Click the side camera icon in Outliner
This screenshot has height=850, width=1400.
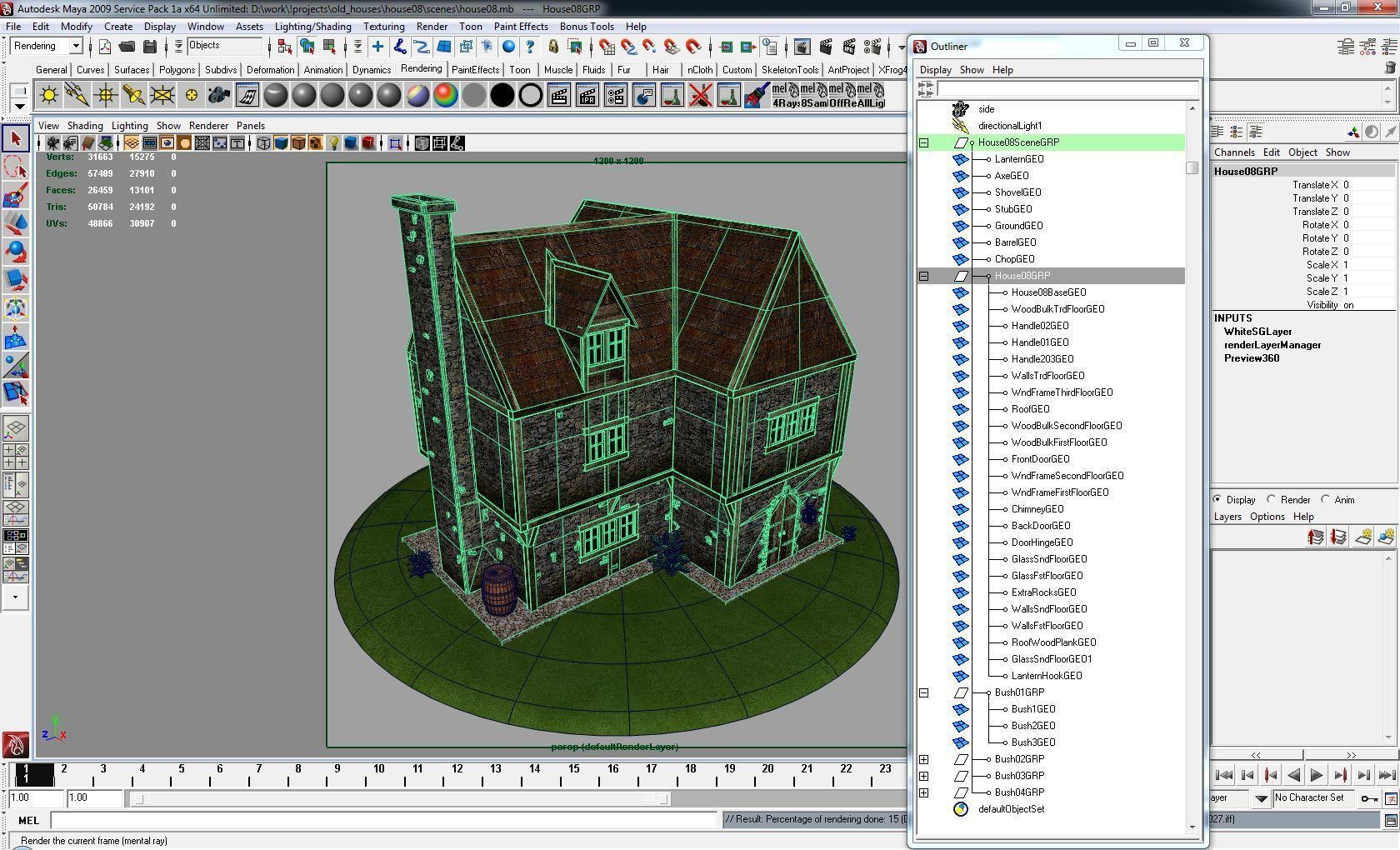[x=961, y=109]
